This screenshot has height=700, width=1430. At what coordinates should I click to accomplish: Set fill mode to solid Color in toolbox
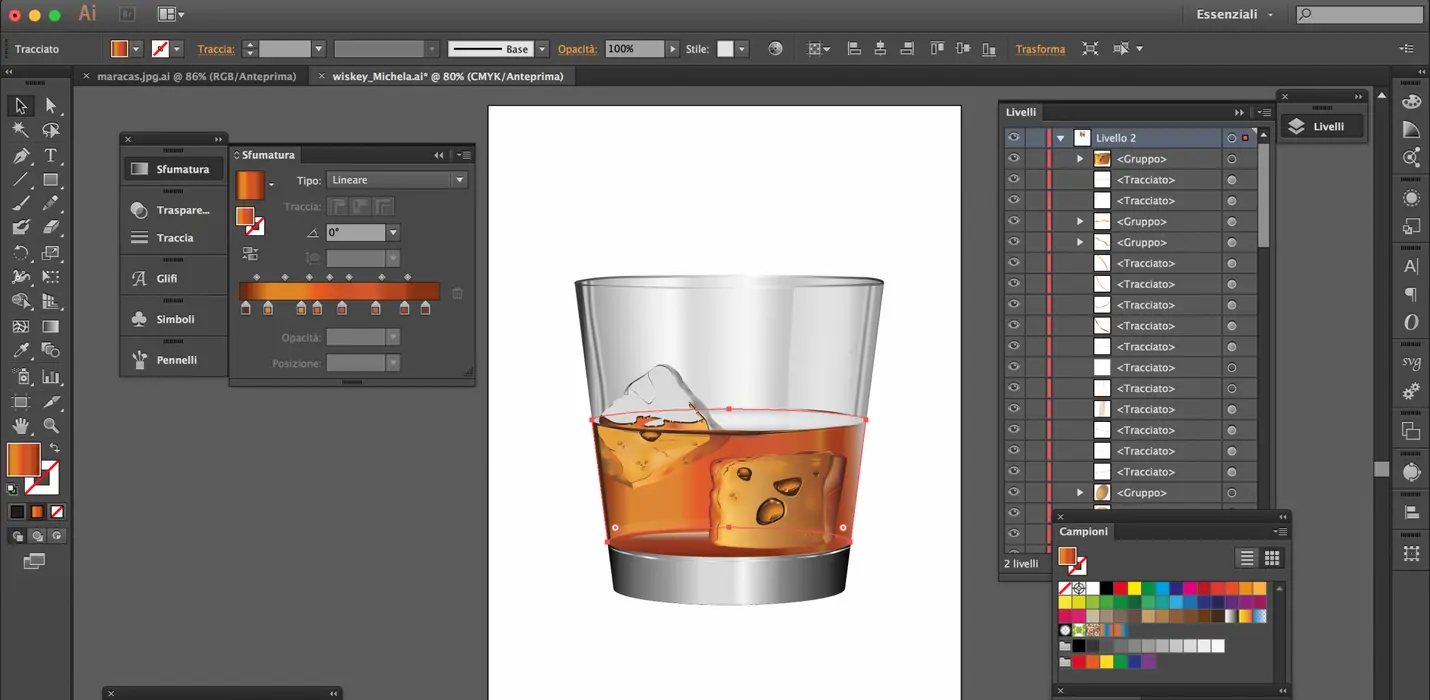[x=17, y=512]
